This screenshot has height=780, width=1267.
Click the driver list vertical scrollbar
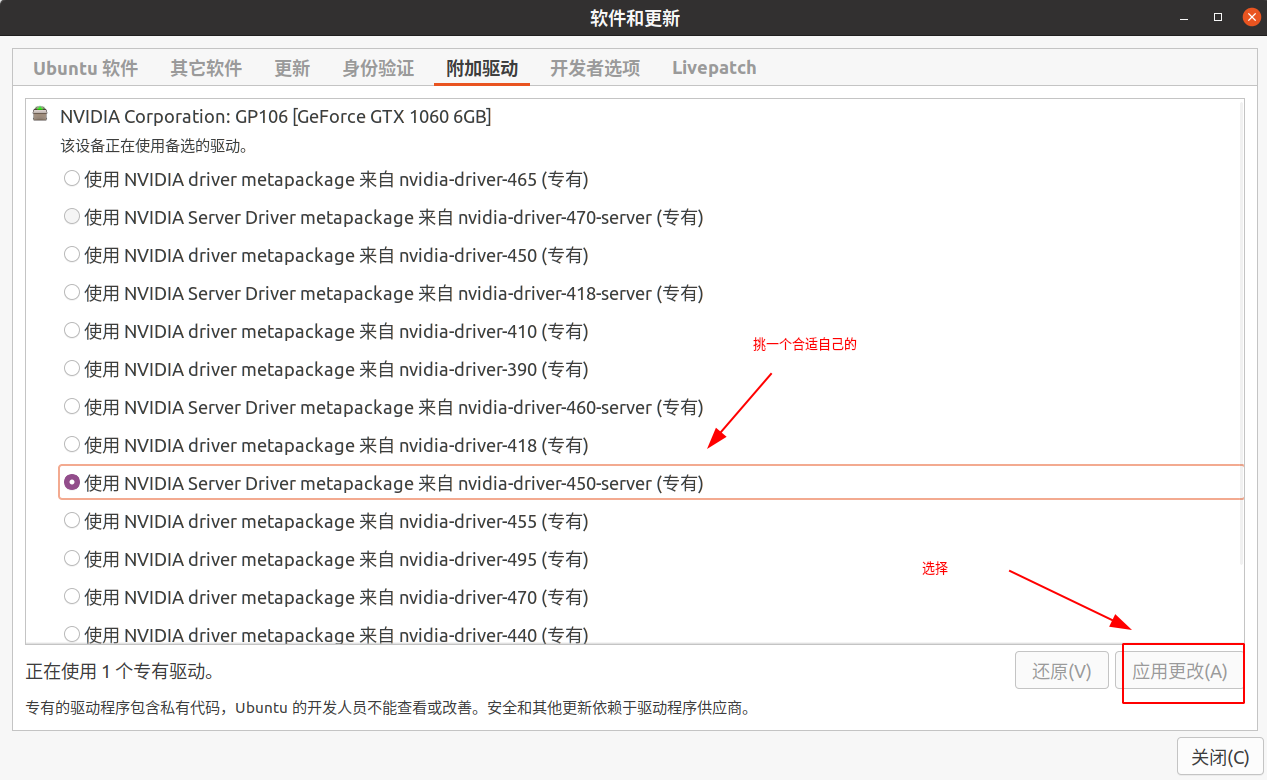pyautogui.click(x=1241, y=335)
